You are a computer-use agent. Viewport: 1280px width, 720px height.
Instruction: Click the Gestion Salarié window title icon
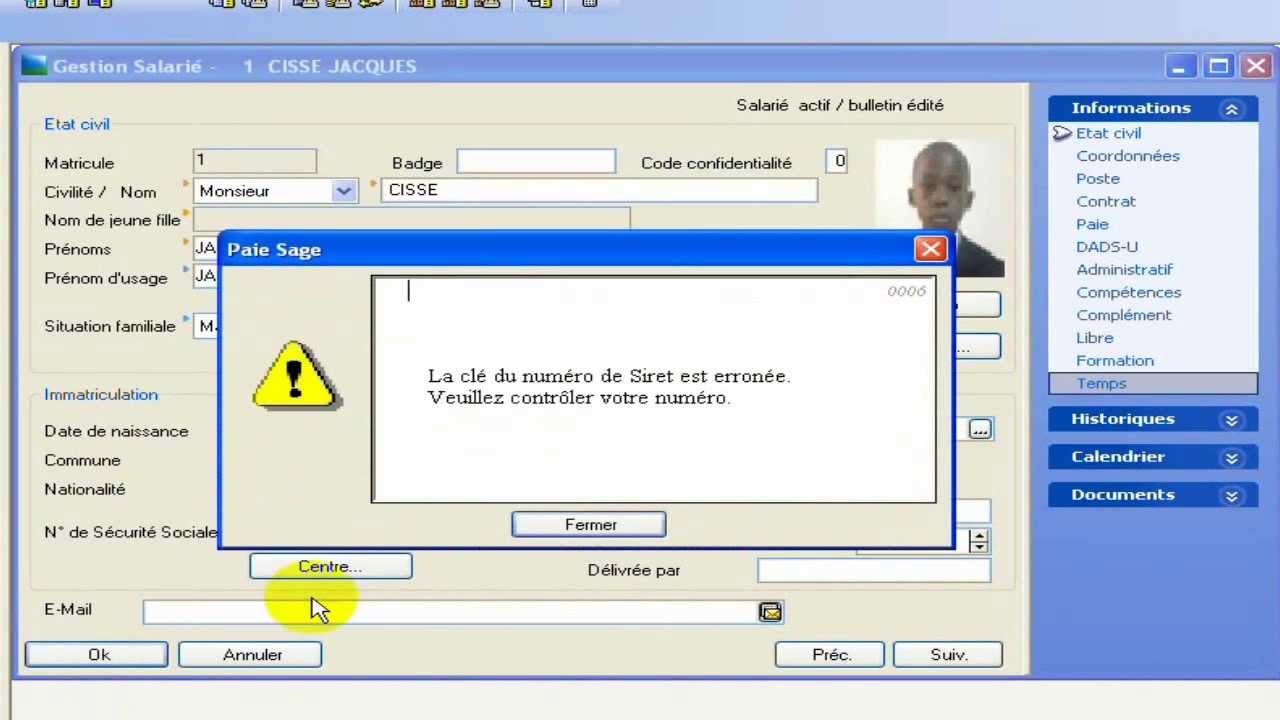point(34,66)
